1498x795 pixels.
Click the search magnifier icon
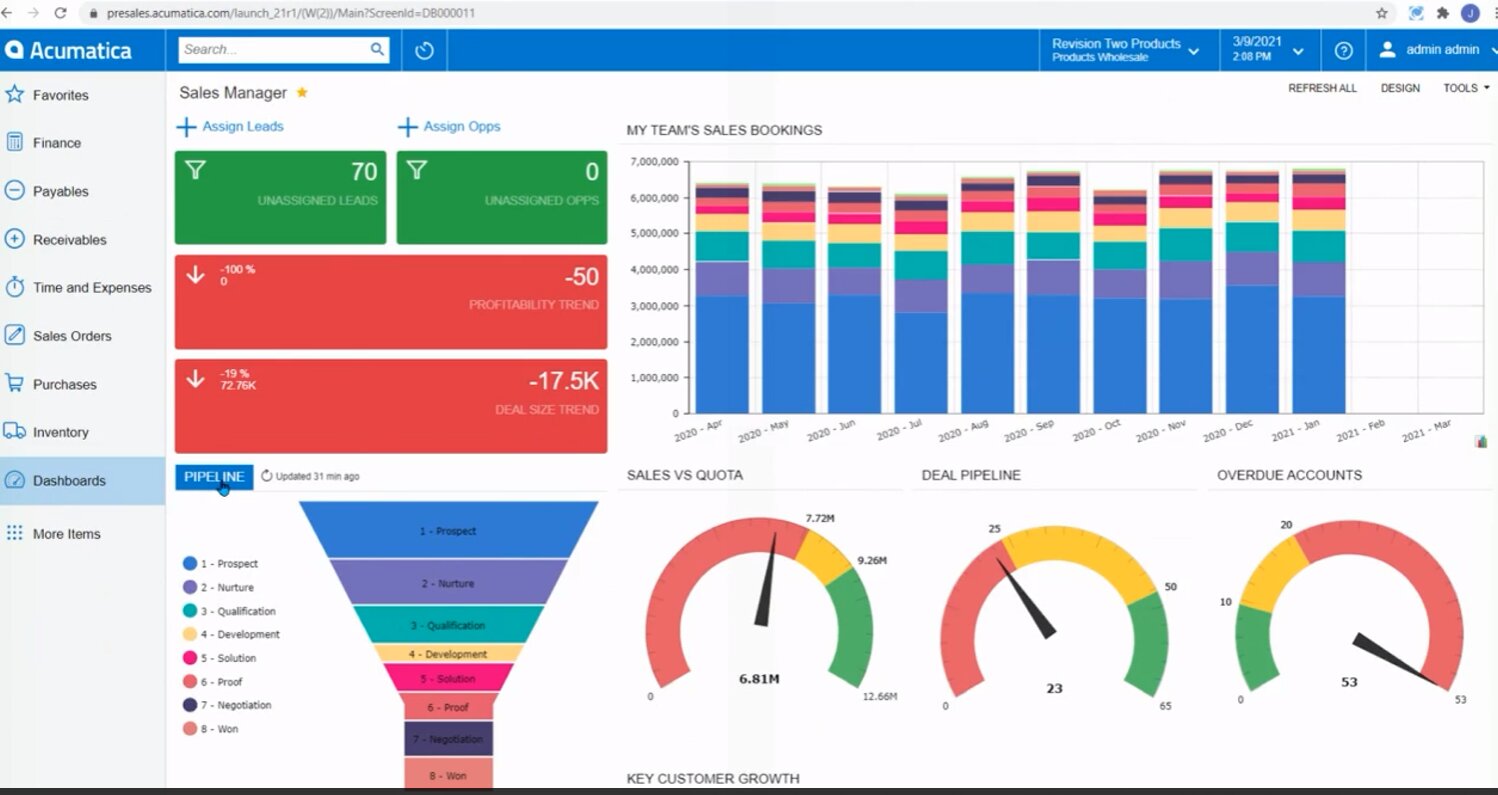pos(377,49)
